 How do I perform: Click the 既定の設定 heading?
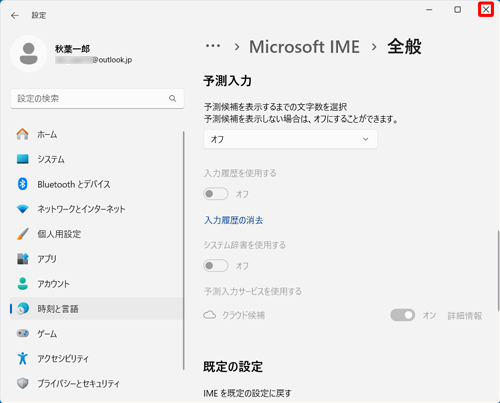(233, 366)
